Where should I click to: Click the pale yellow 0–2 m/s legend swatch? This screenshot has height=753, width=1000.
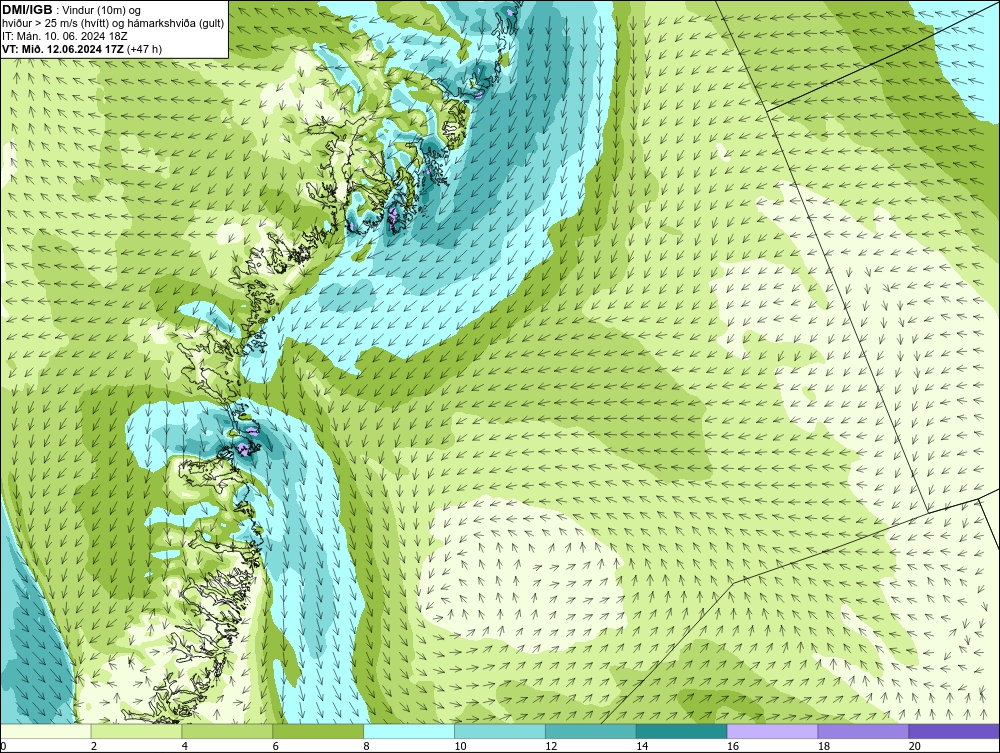point(46,731)
